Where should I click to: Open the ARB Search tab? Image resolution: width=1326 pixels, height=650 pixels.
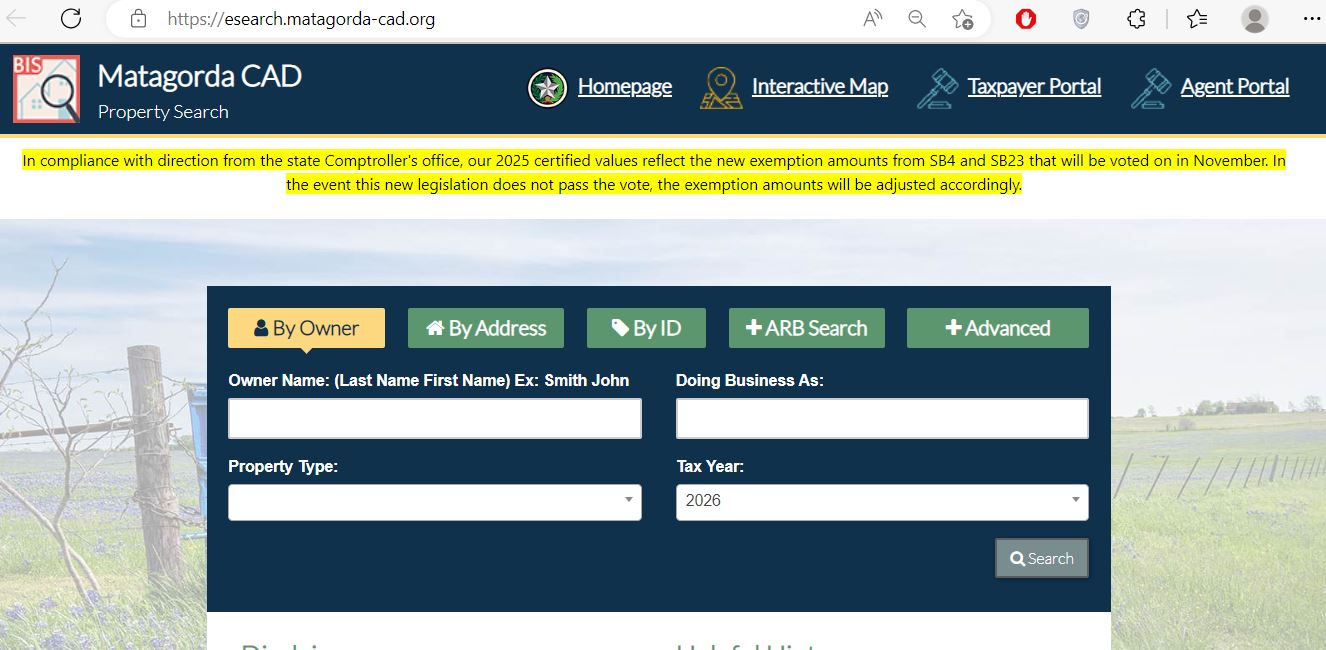coord(806,328)
